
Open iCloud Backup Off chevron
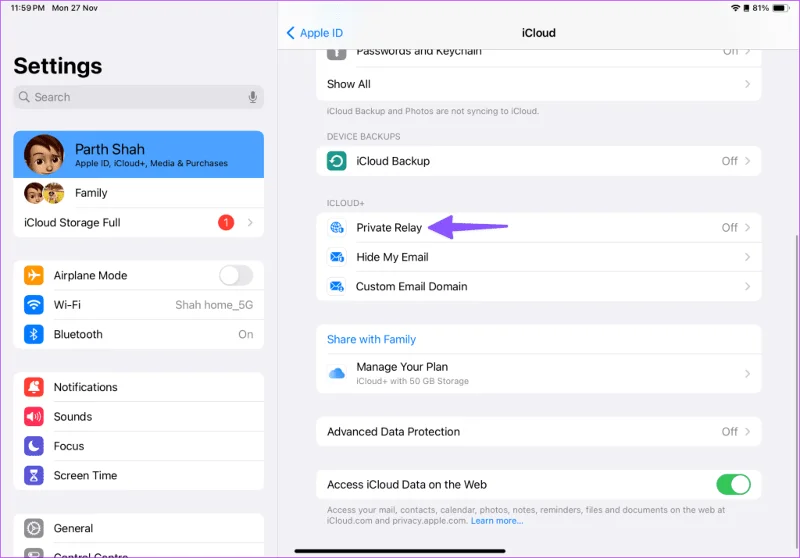click(747, 161)
